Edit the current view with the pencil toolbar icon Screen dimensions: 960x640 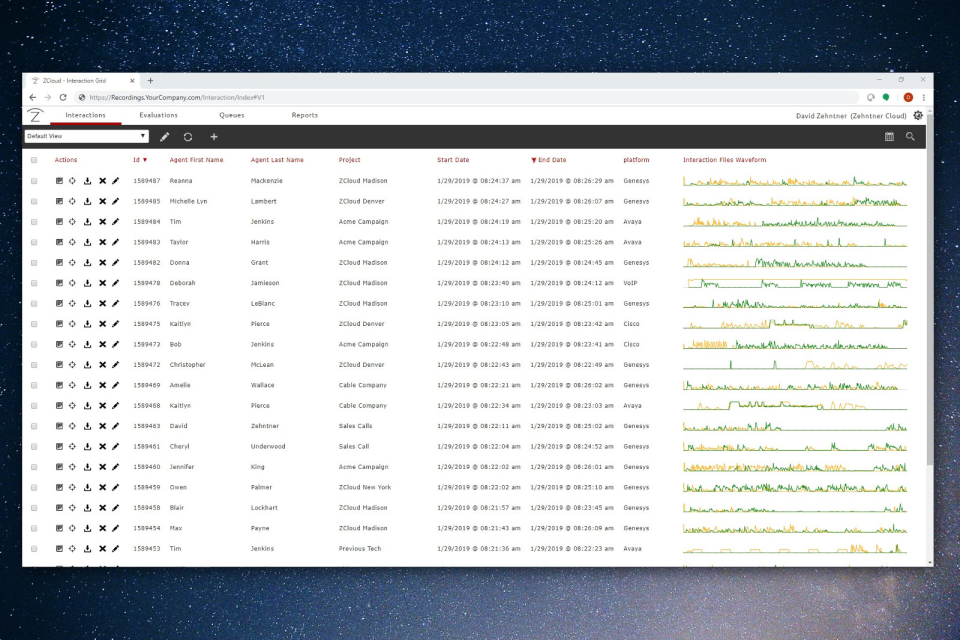(x=164, y=137)
